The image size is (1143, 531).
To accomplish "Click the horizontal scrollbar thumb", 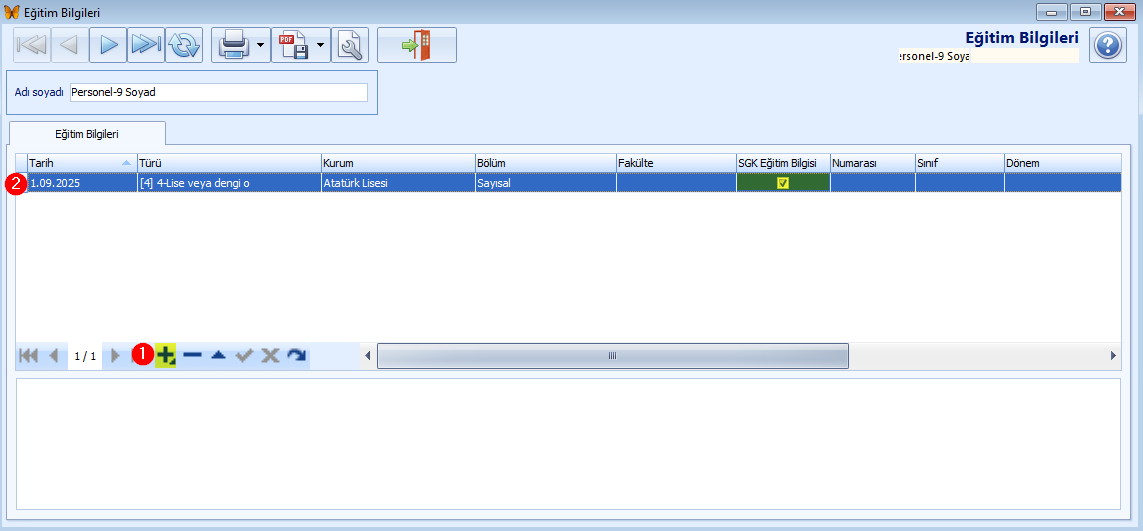I will (x=612, y=356).
